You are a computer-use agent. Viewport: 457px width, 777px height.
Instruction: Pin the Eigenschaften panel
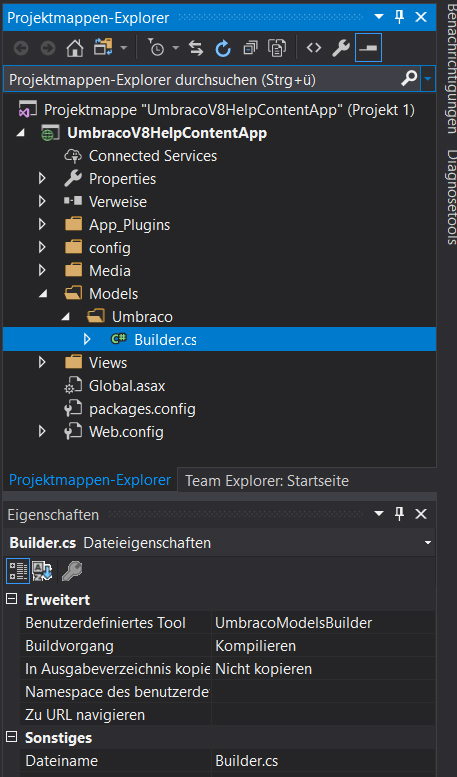coord(400,514)
